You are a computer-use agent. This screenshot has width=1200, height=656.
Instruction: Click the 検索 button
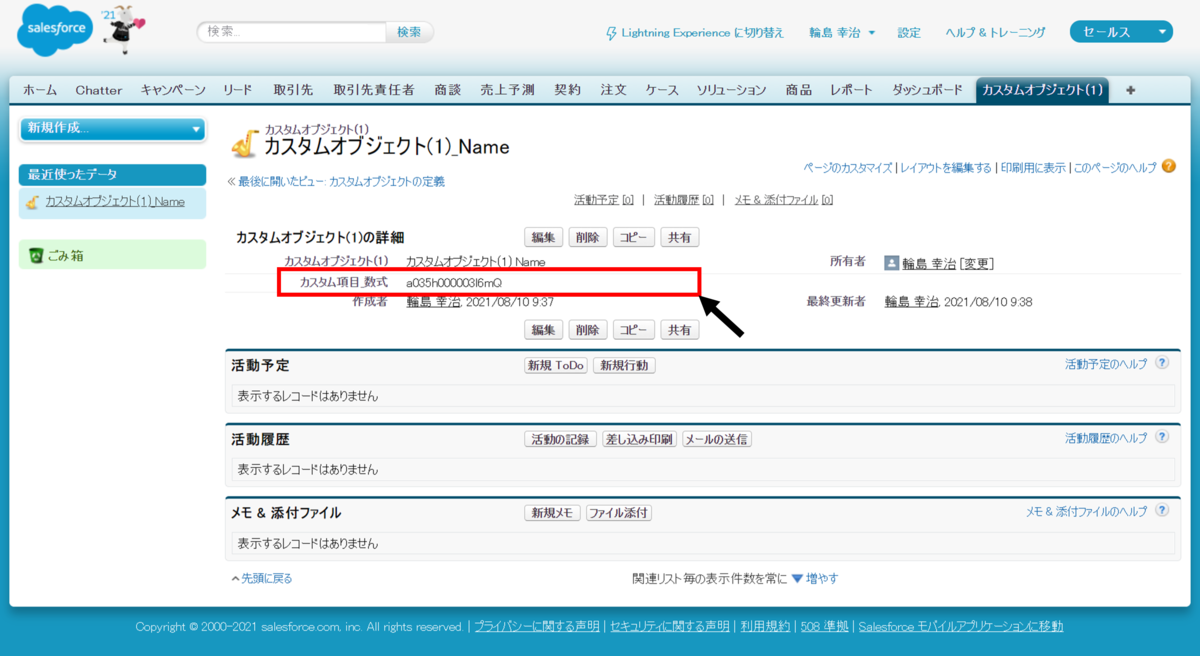410,32
